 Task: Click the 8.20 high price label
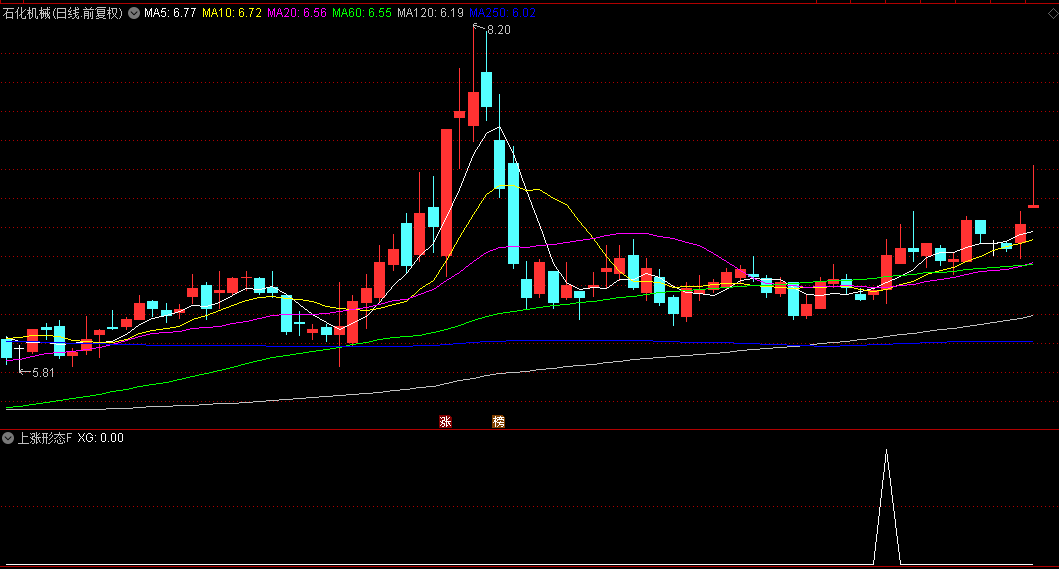coord(498,30)
